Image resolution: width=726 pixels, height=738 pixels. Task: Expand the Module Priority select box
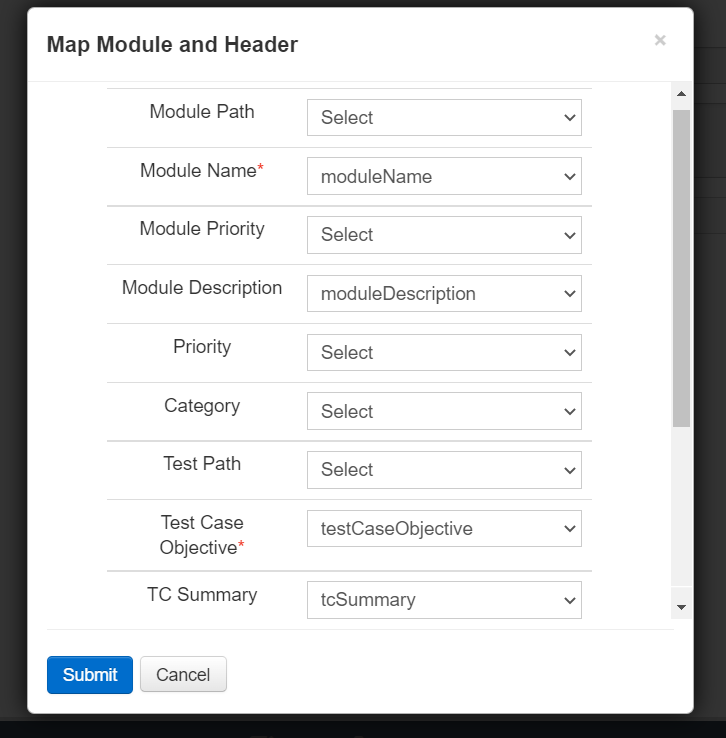coord(444,235)
